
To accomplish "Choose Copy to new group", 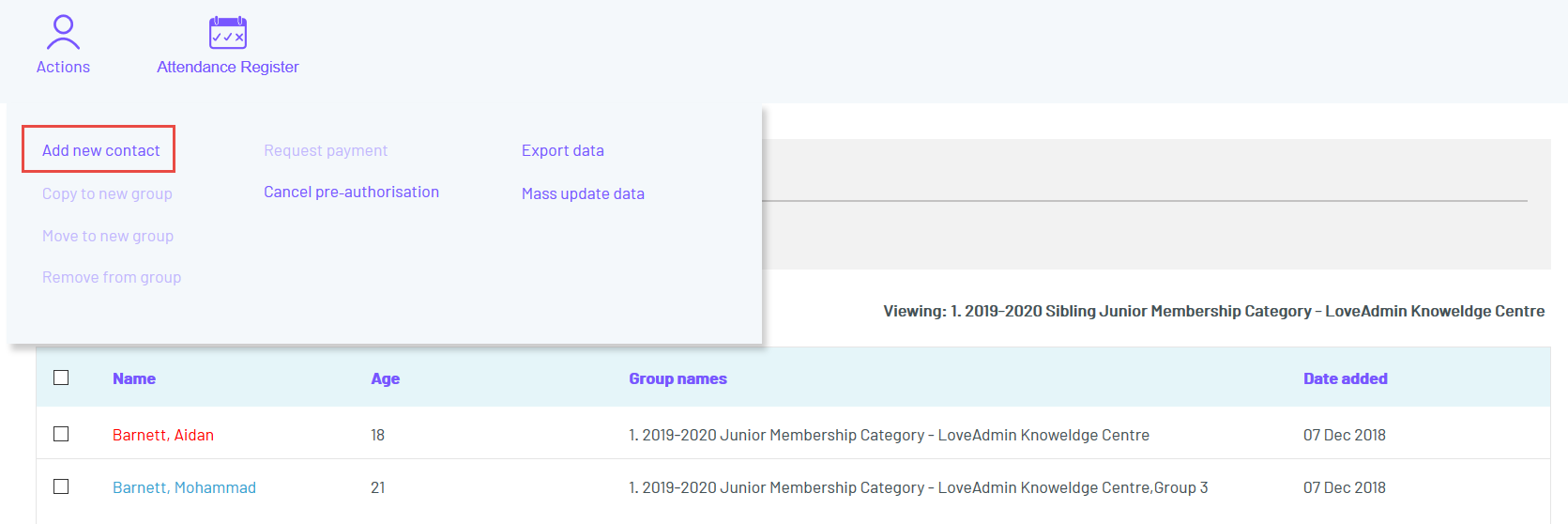I will point(107,193).
